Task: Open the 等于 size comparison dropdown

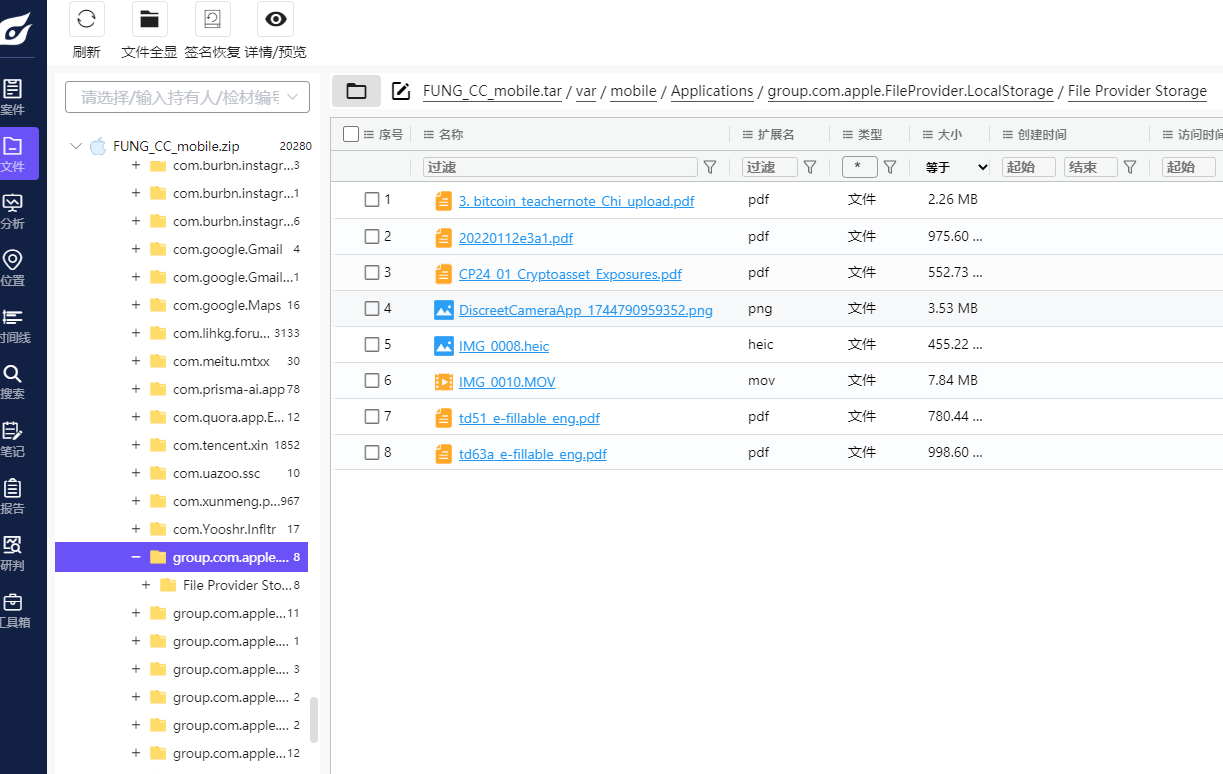Action: 956,167
